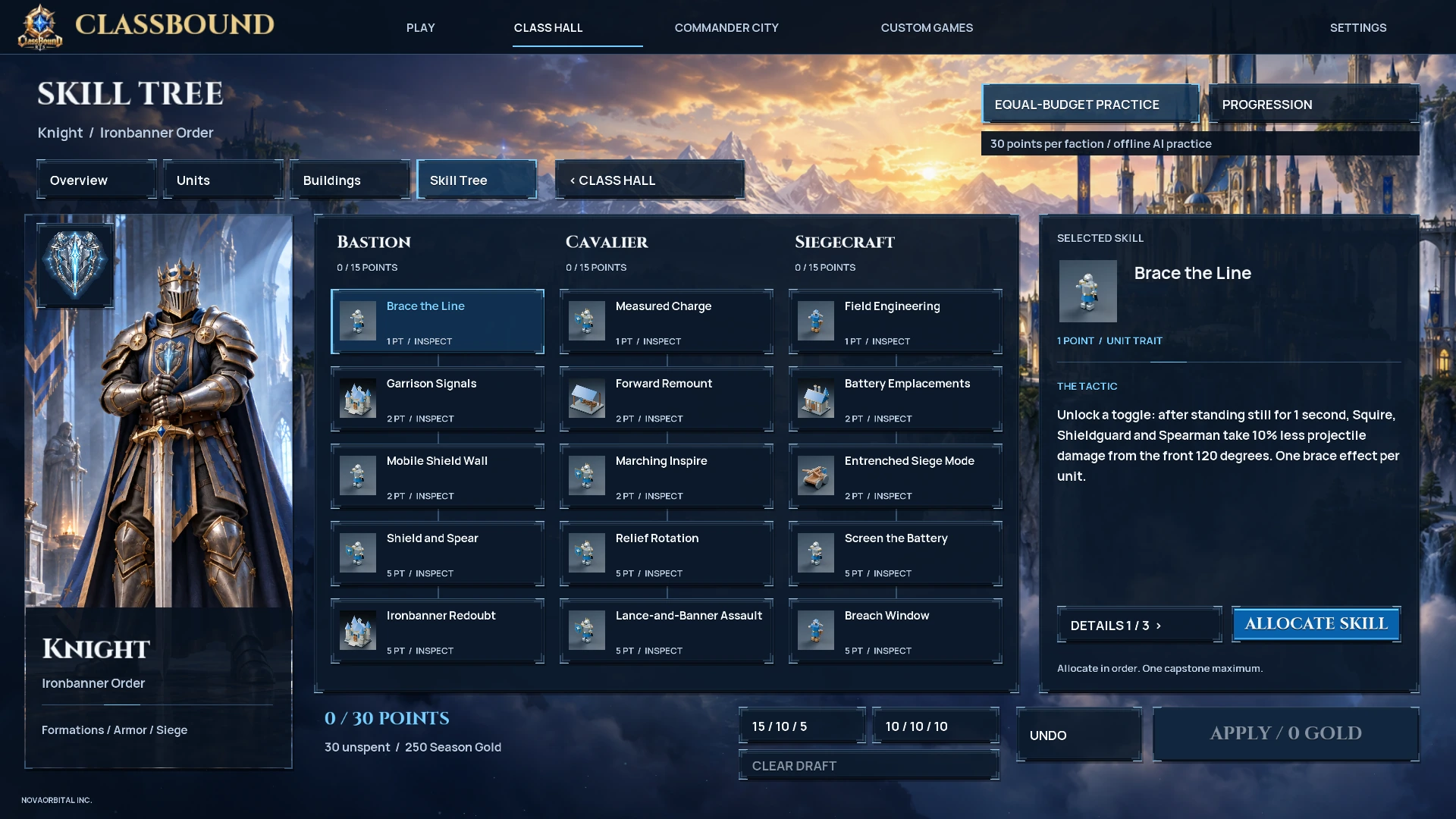Open the Class Hall top navigation item
The image size is (1456, 819).
[x=548, y=27]
